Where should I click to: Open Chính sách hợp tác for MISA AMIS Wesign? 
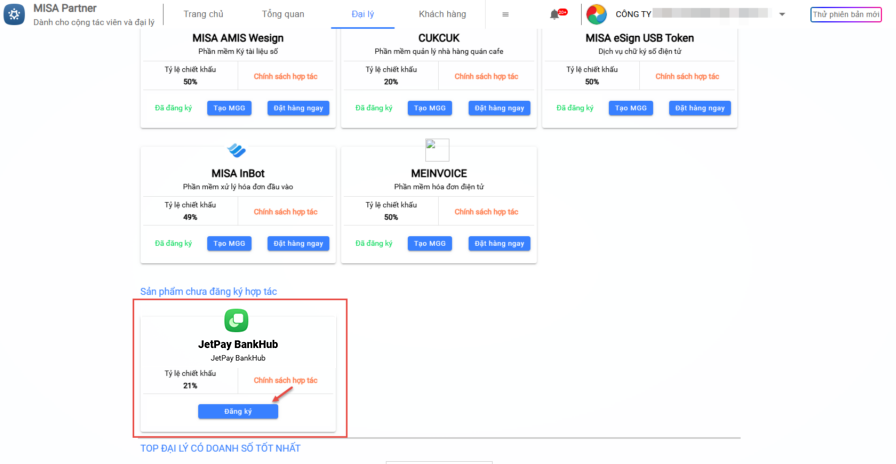click(286, 77)
